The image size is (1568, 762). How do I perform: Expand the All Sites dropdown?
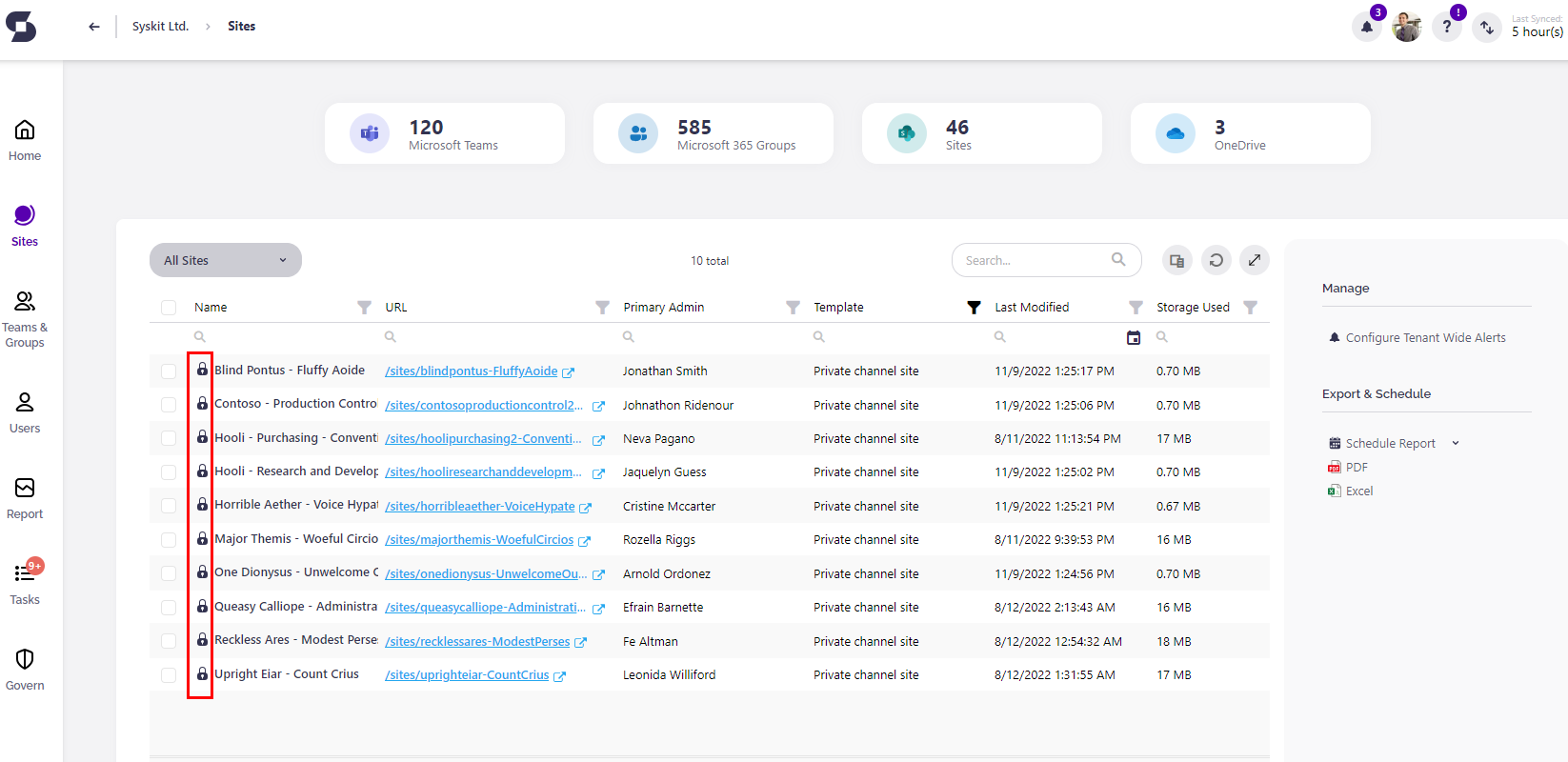[226, 260]
